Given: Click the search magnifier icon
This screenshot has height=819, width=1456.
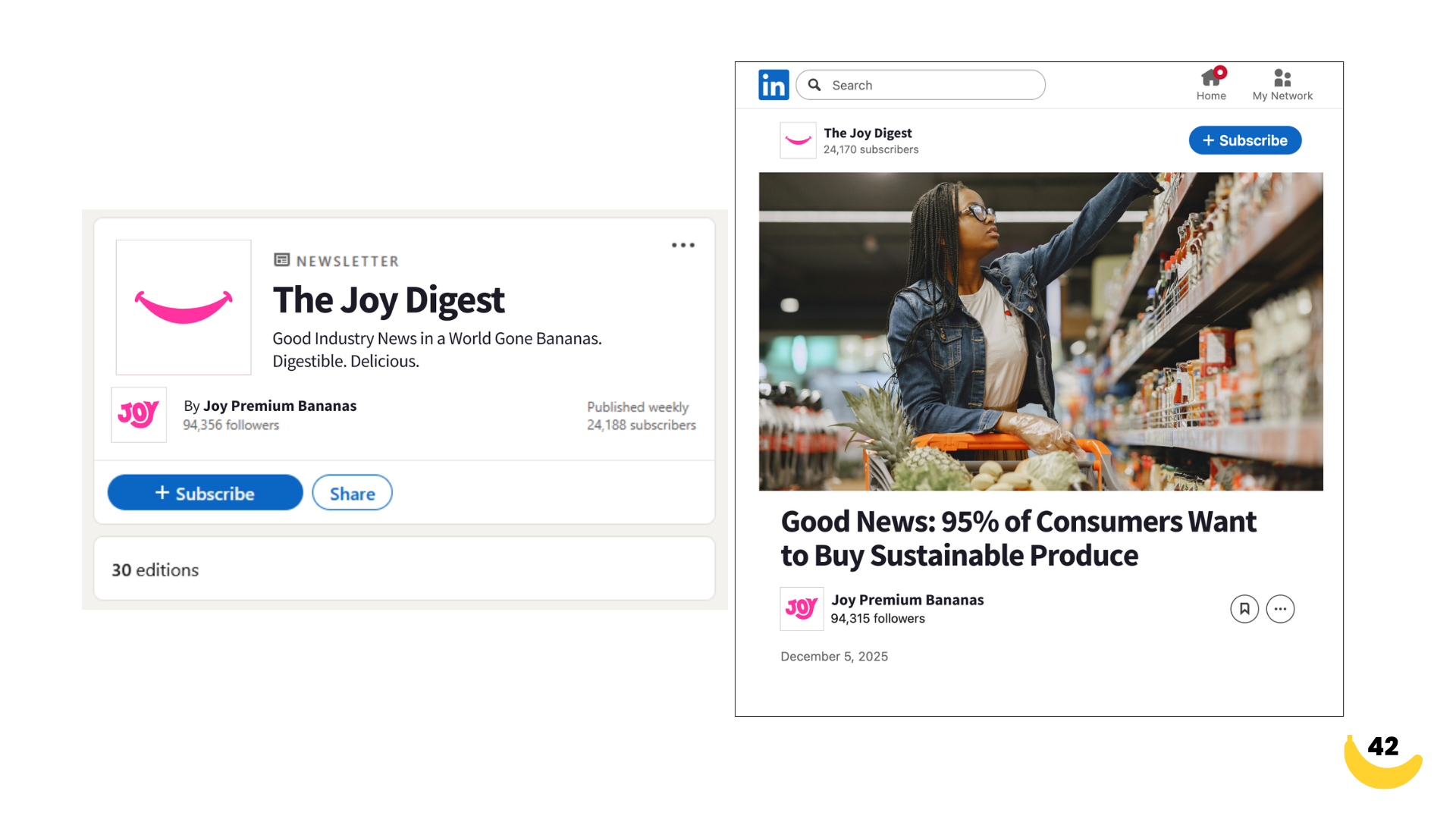Looking at the screenshot, I should tap(814, 85).
